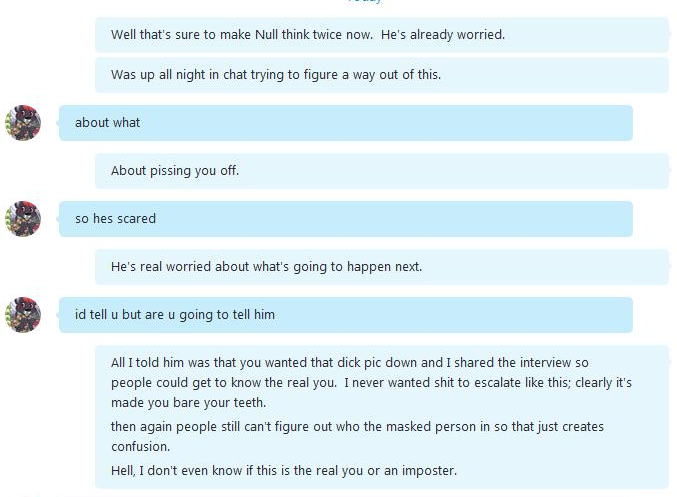
Task: Select the message "Well that's sure to make Null think twice"
Action: point(382,35)
